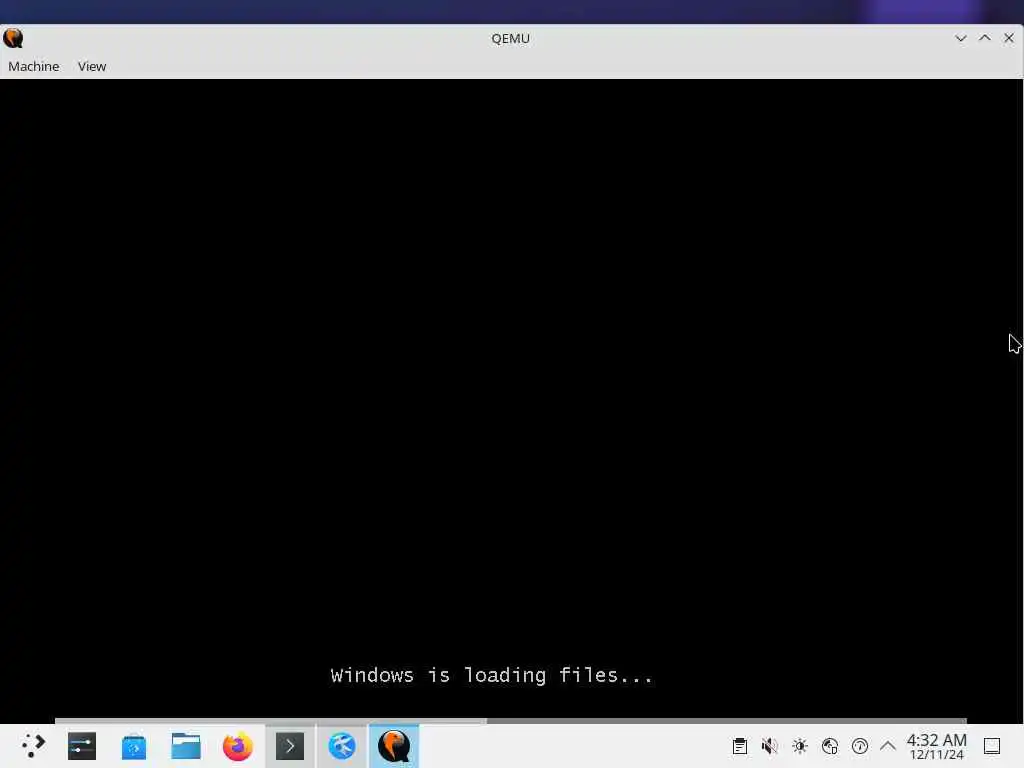1024x768 pixels.
Task: Click the muted audio volume icon
Action: click(x=770, y=746)
